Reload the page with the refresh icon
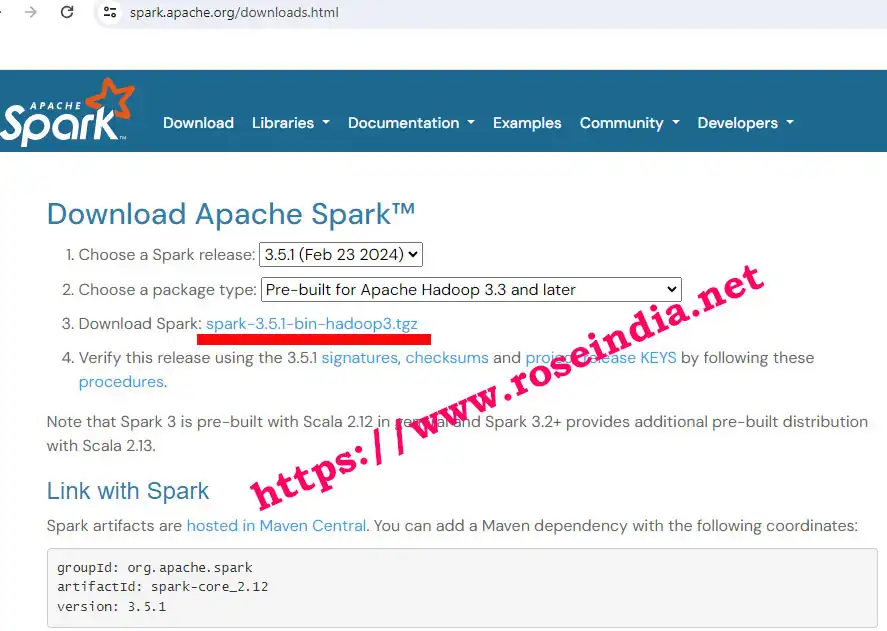 pos(67,12)
